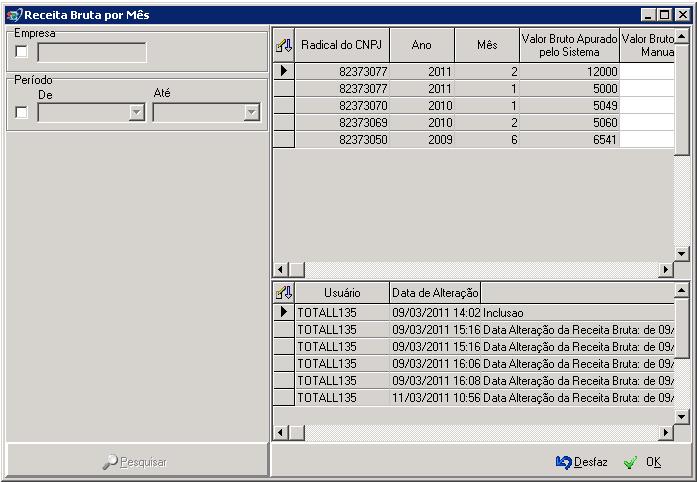
Task: Click the 09/03/2011 16:06 log entry
Action: point(474,364)
